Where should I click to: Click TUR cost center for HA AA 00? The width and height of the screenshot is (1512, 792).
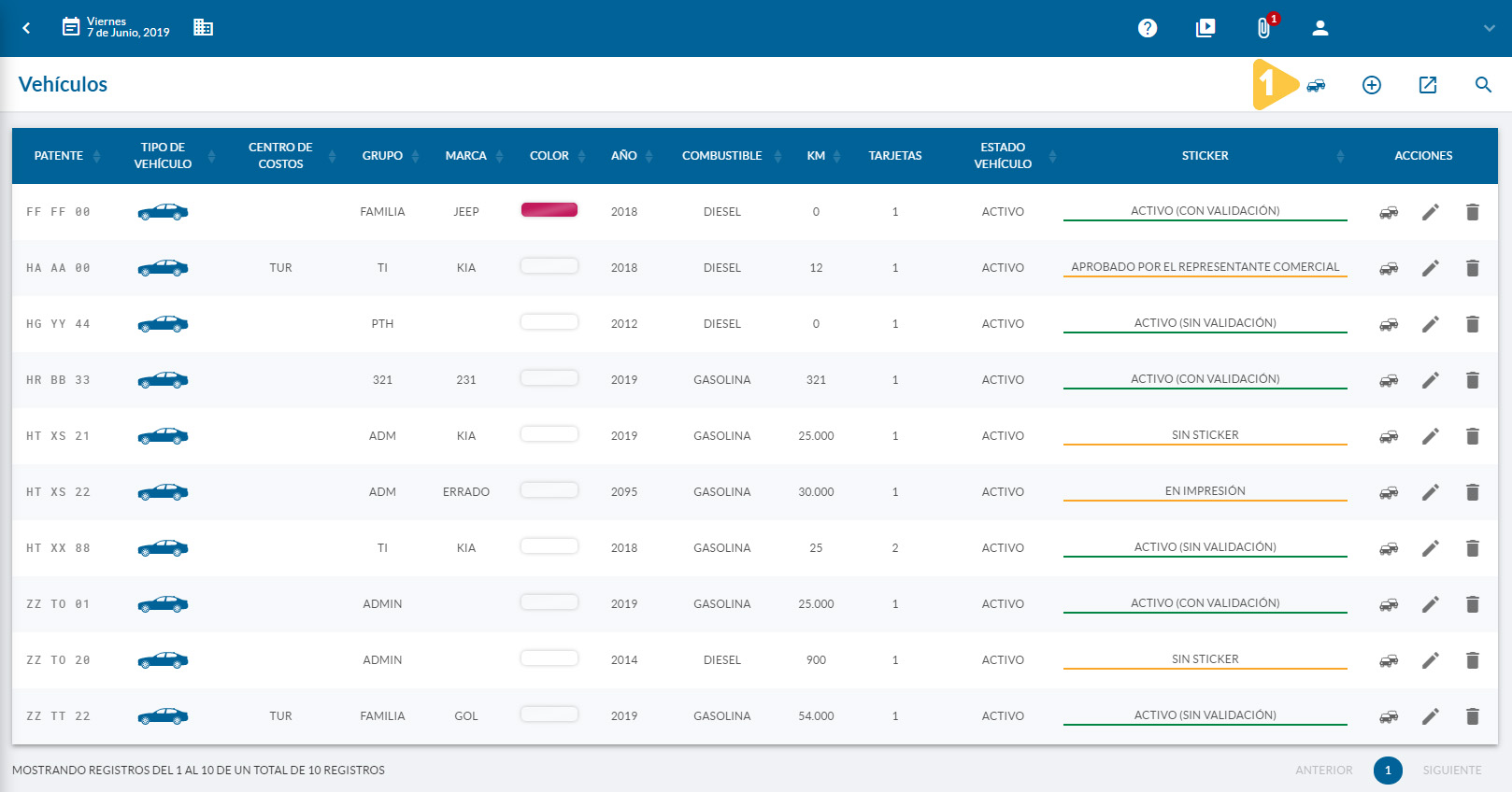click(280, 268)
